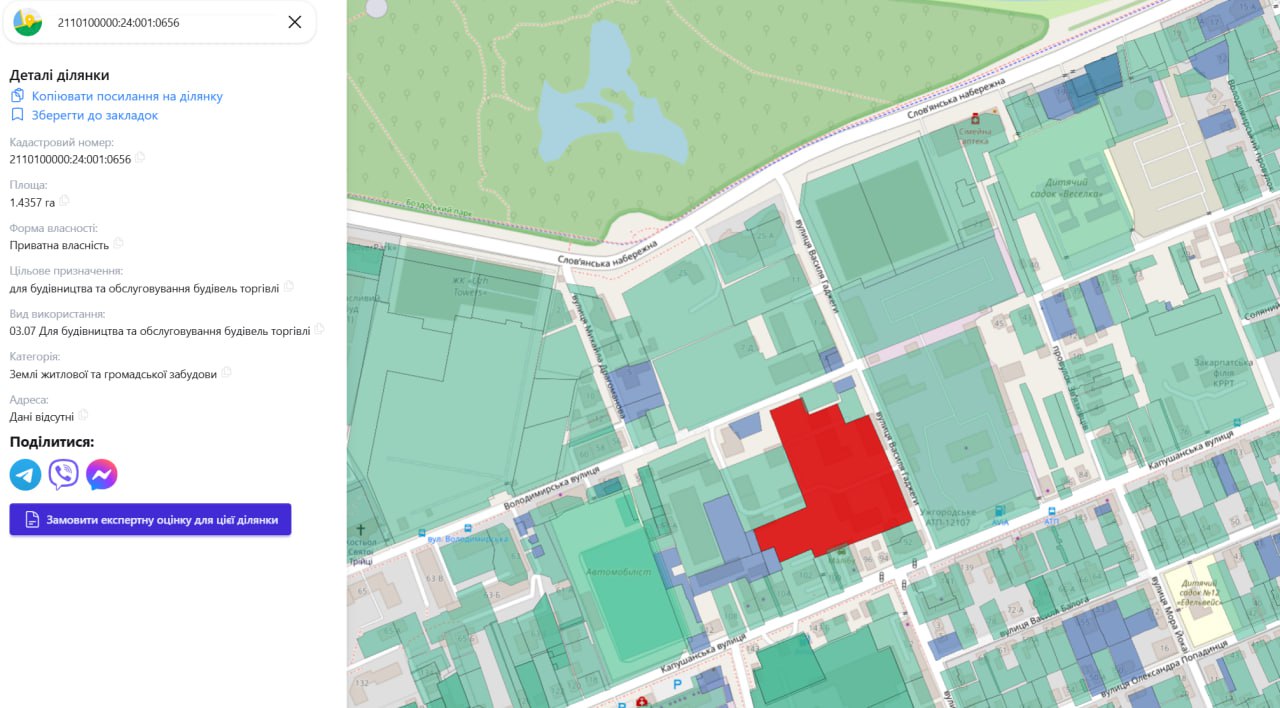Share the parcel via Viber
The height and width of the screenshot is (708, 1280).
point(64,474)
